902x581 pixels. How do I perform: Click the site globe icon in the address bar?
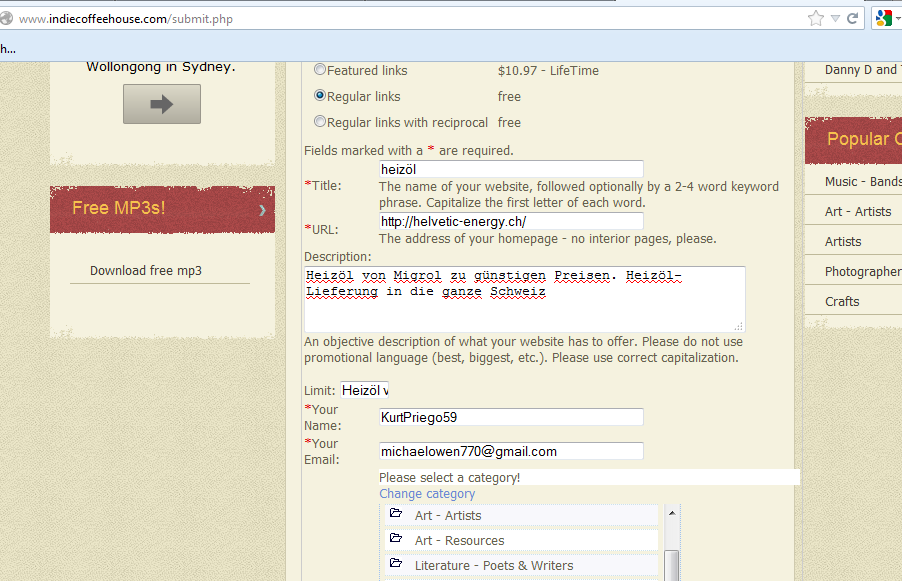point(6,18)
